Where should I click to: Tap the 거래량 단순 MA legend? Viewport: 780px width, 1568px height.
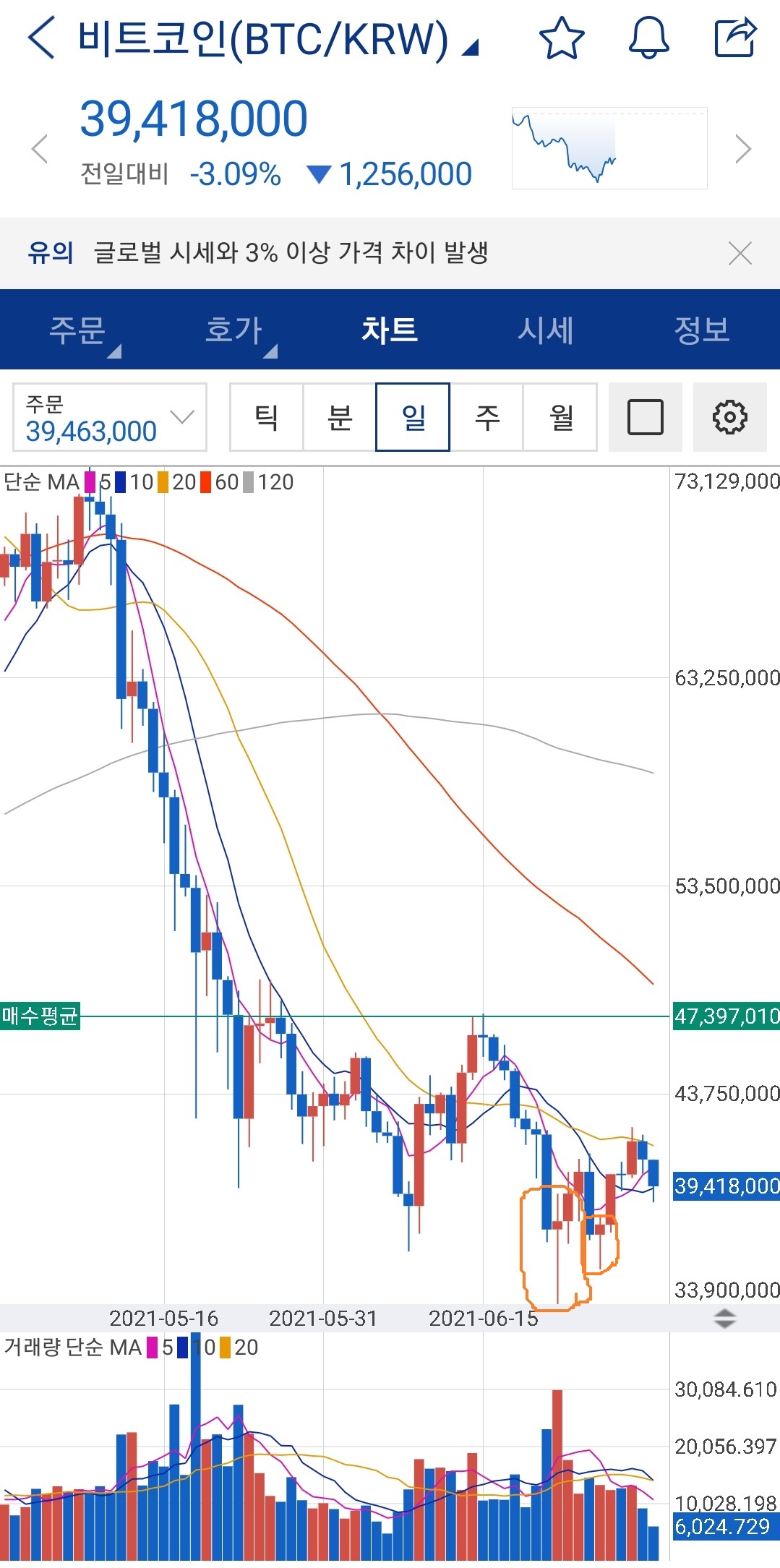coord(72,1347)
